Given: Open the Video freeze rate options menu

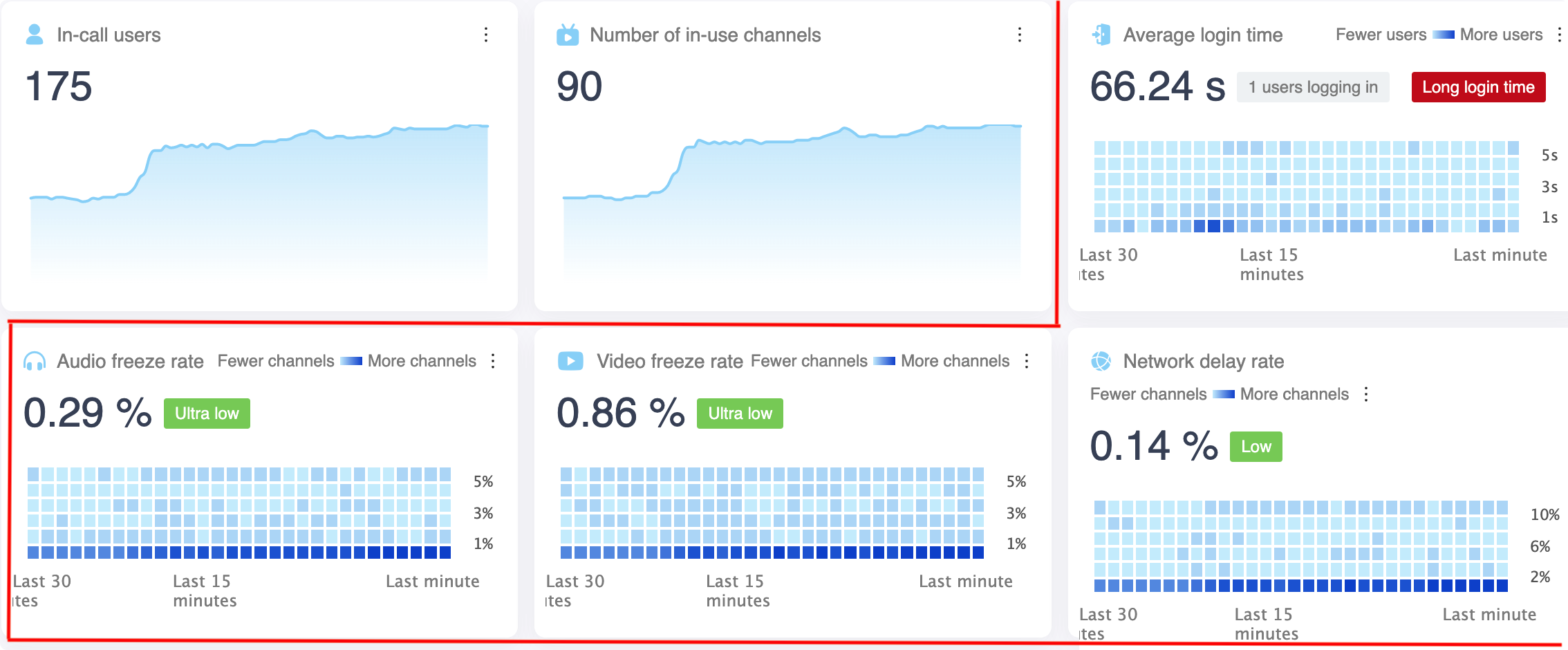Looking at the screenshot, I should click(x=1027, y=361).
